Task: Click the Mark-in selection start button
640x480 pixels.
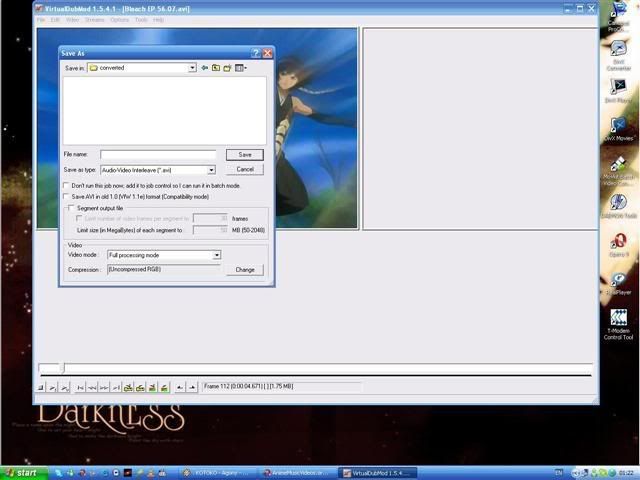Action: click(x=180, y=386)
